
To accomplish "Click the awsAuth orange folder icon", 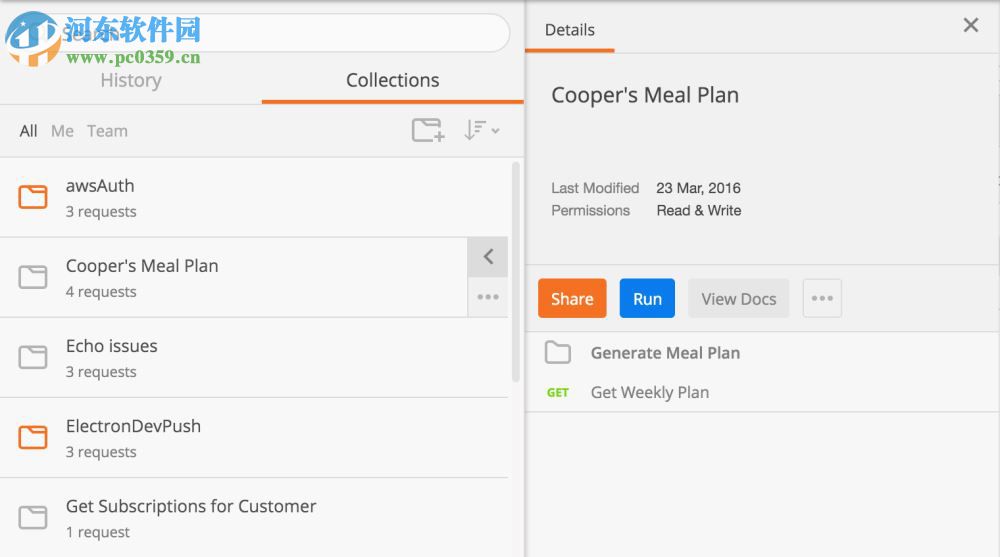I will tap(33, 196).
